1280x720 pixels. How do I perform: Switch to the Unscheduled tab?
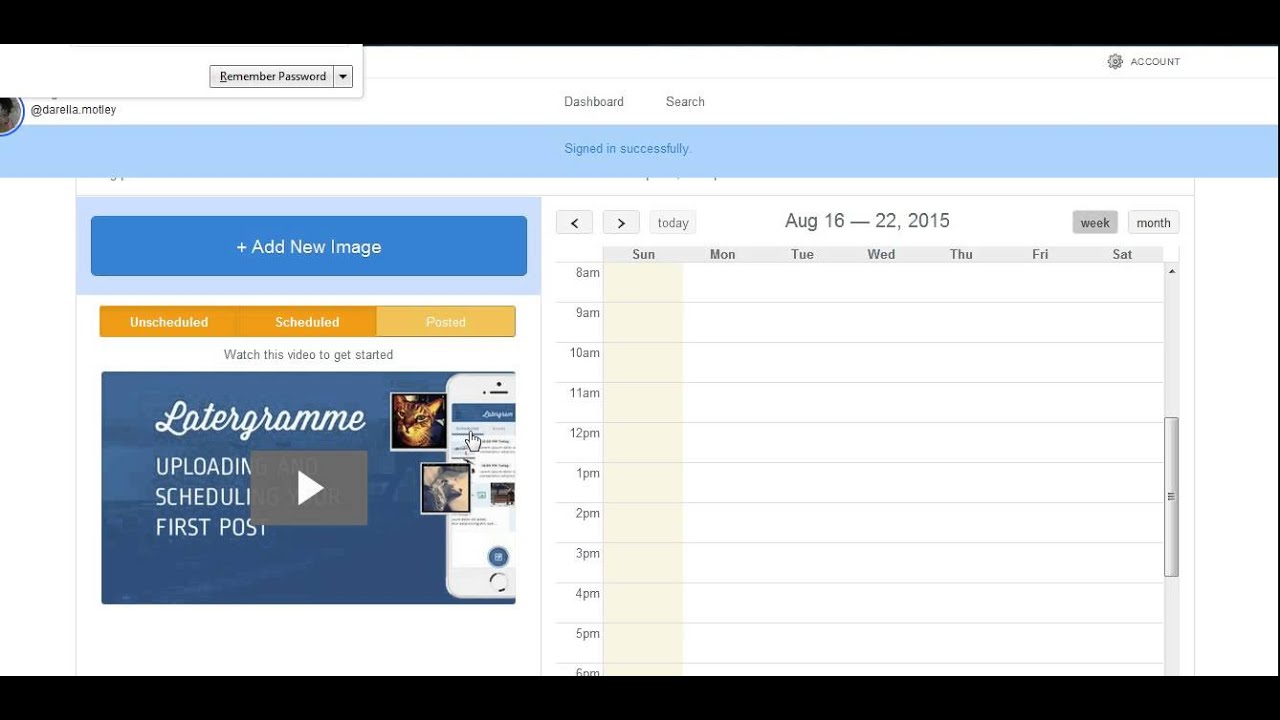(169, 322)
